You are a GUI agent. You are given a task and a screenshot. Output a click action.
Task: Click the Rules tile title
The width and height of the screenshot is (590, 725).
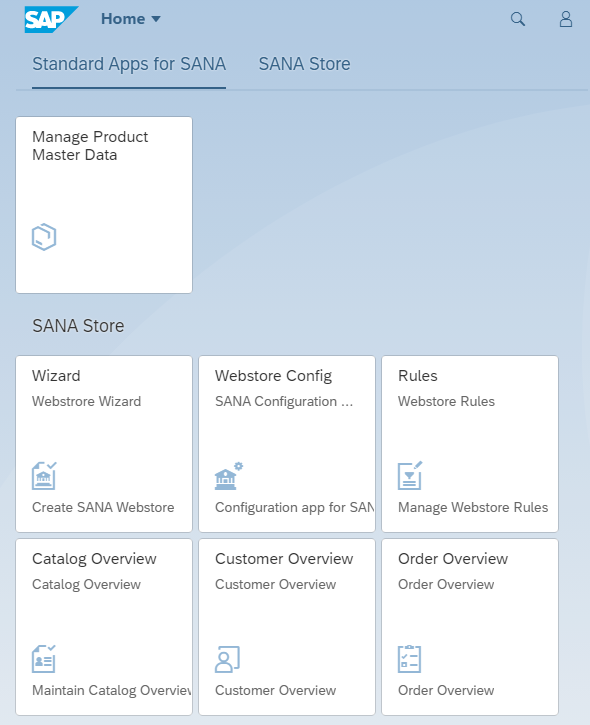coord(418,375)
